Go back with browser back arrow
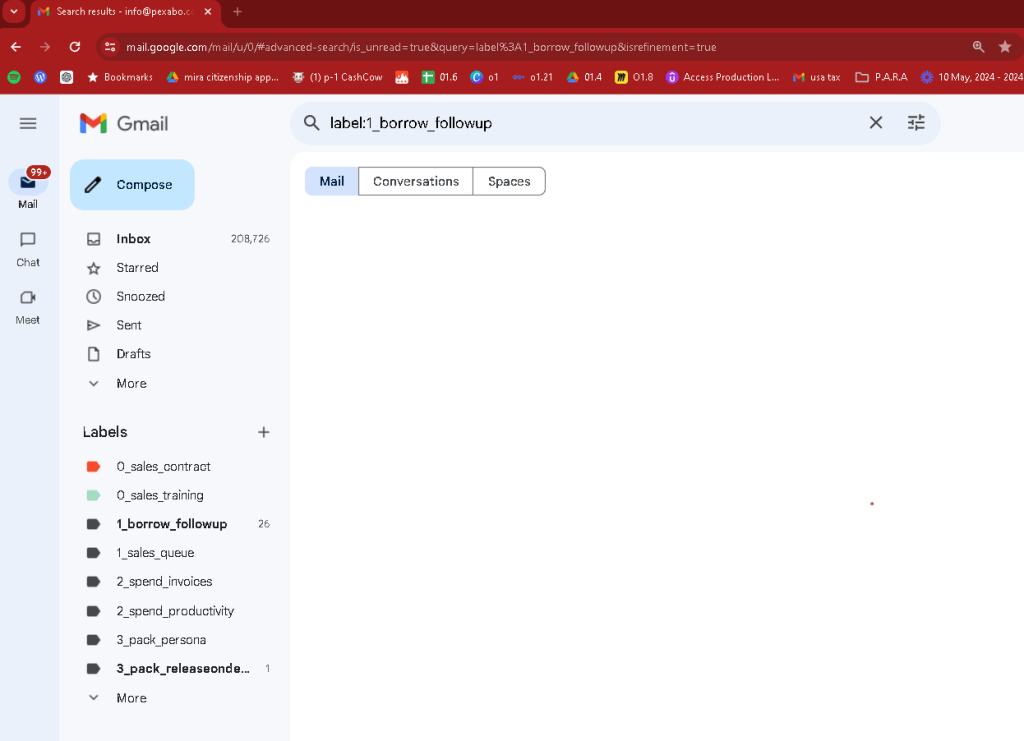Viewport: 1024px width, 741px height. tap(16, 47)
